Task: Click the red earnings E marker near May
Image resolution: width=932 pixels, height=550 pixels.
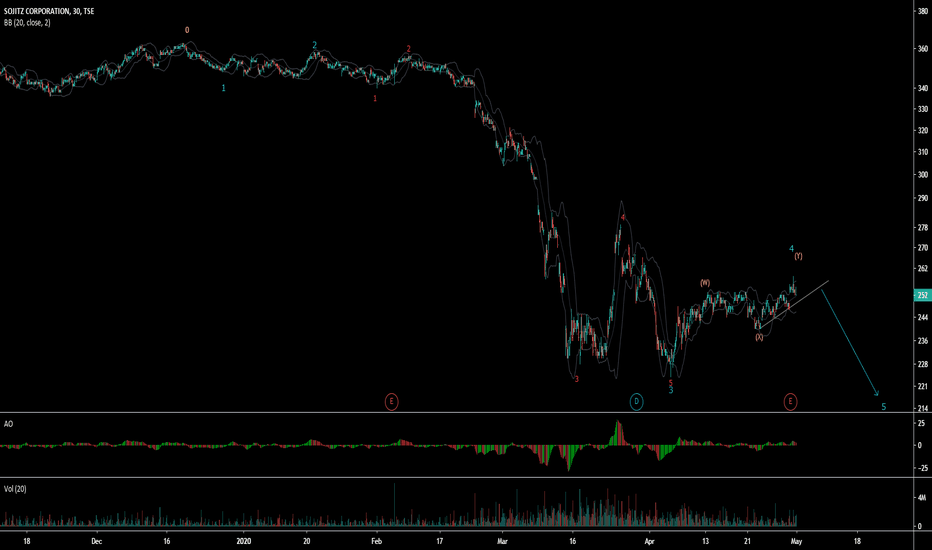Action: 790,402
